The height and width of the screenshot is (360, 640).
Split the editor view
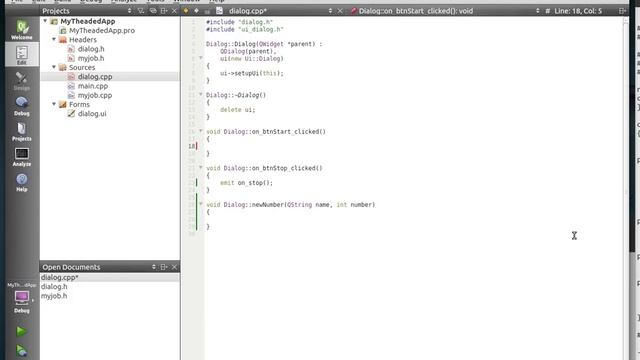(x=622, y=11)
